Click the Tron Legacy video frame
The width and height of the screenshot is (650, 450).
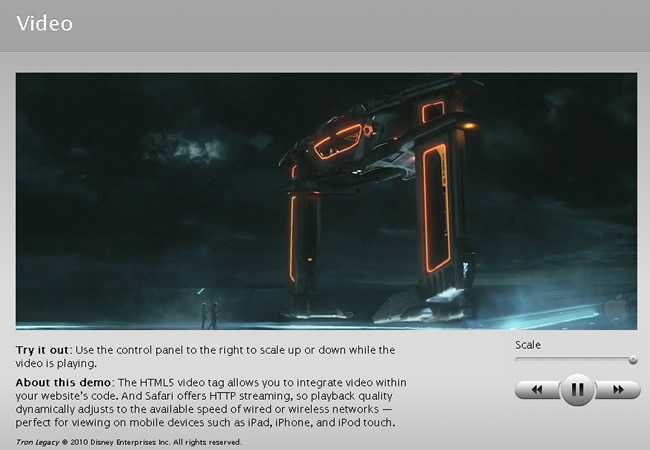tap(326, 201)
